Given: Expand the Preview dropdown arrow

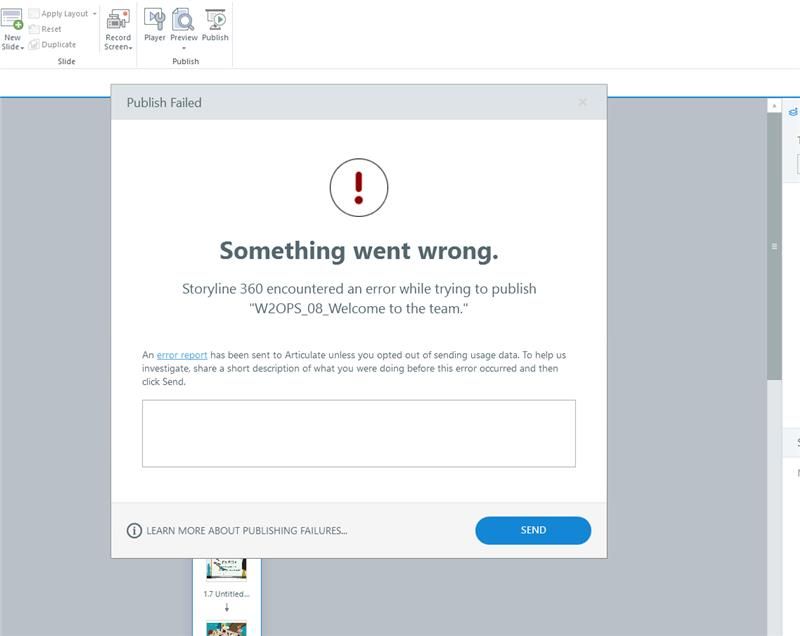Looking at the screenshot, I should (x=184, y=48).
